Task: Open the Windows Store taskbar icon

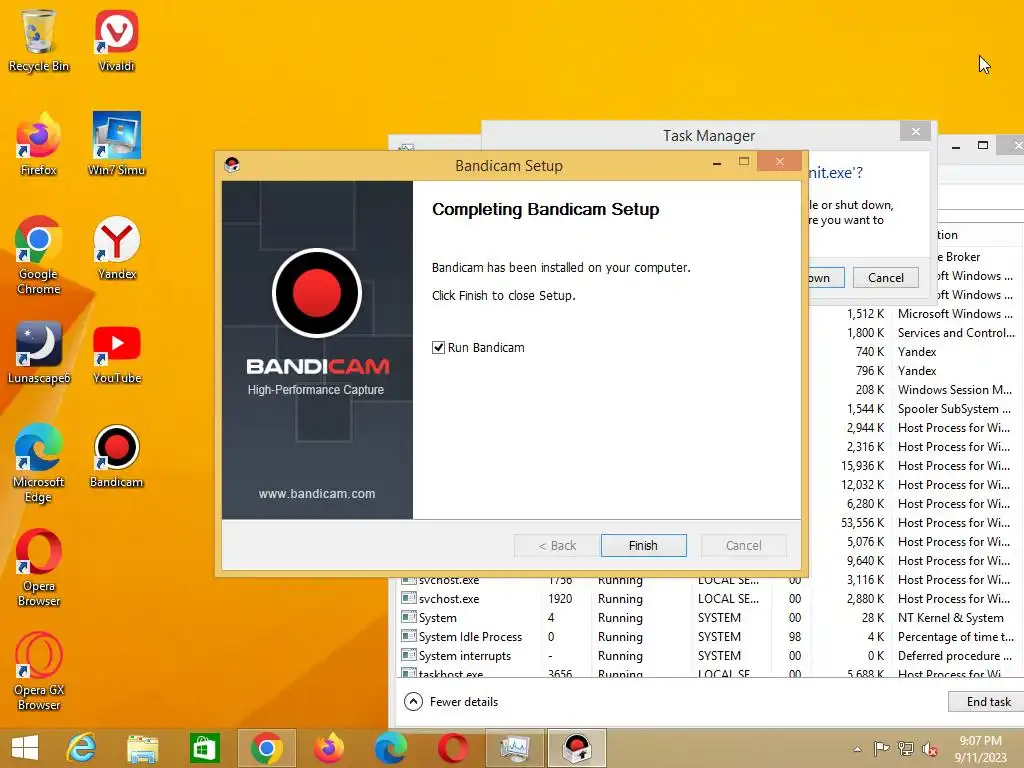Action: pyautogui.click(x=204, y=748)
